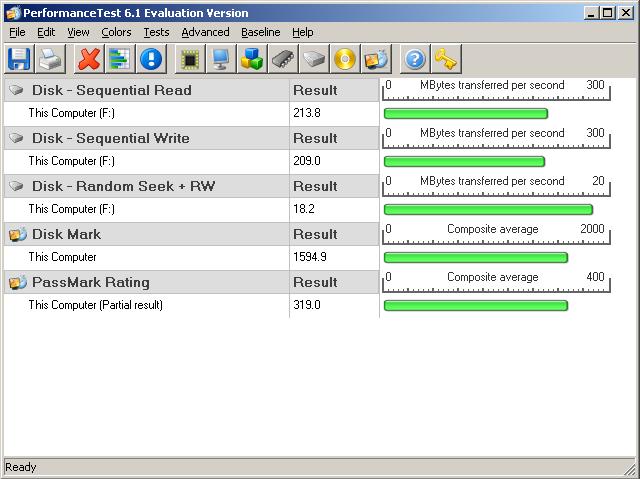
Task: Select the Disk Mark heading
Action: 66,234
